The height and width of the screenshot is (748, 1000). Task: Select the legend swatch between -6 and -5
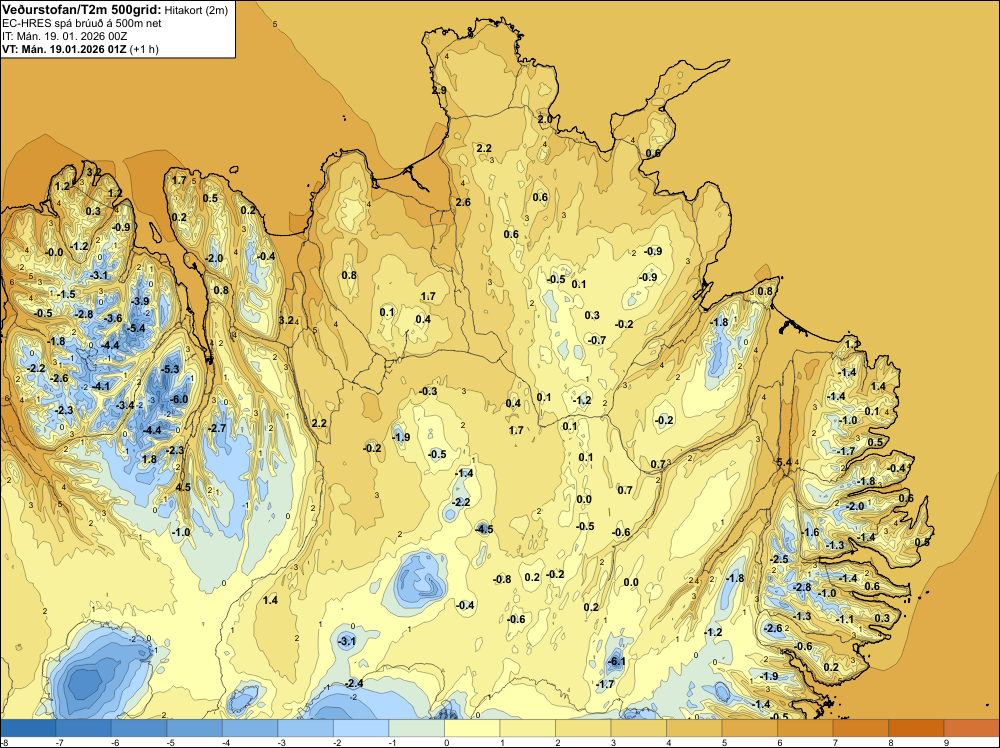coord(139,728)
